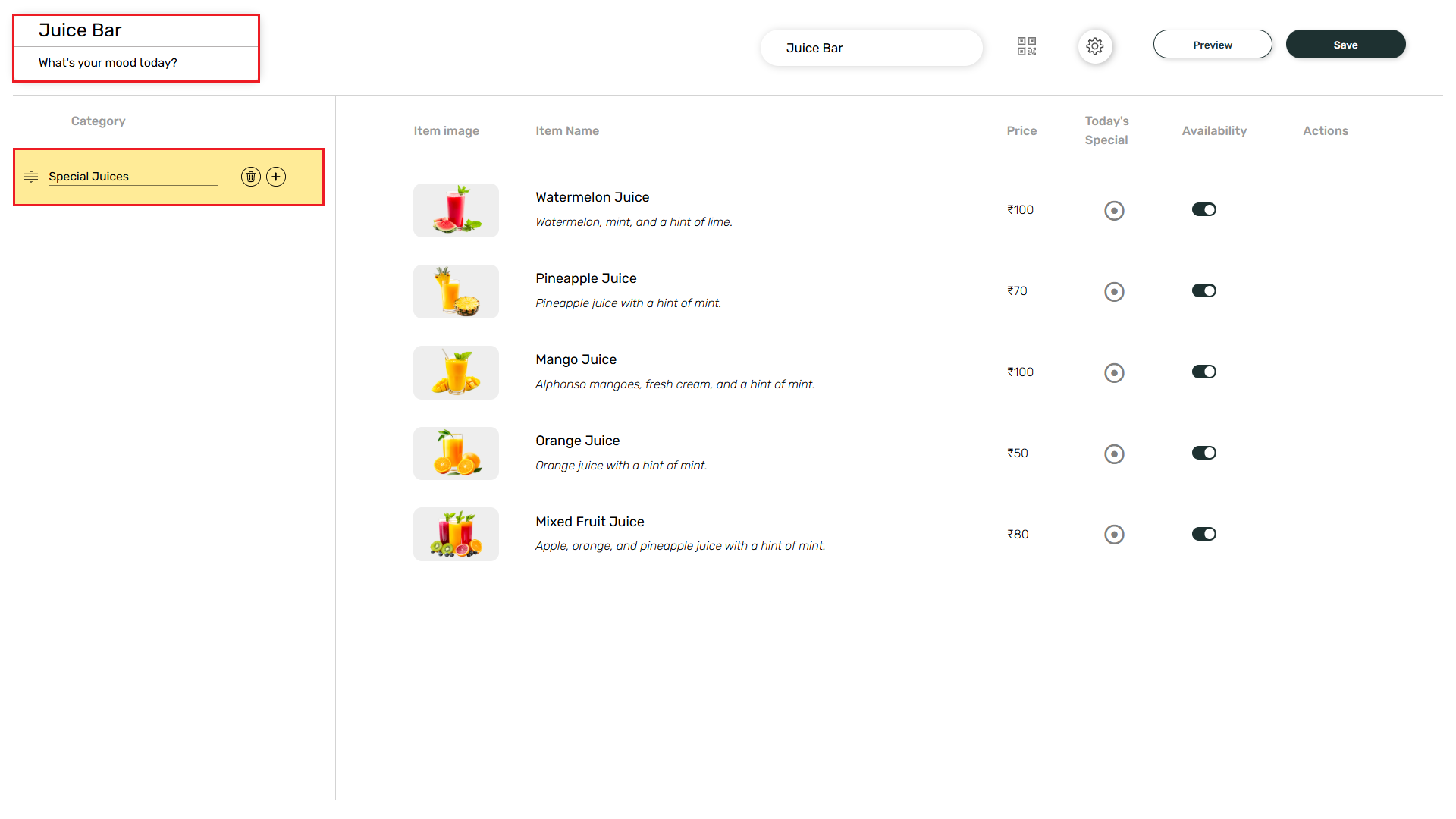Click the Save button
The height and width of the screenshot is (819, 1456).
(1345, 44)
